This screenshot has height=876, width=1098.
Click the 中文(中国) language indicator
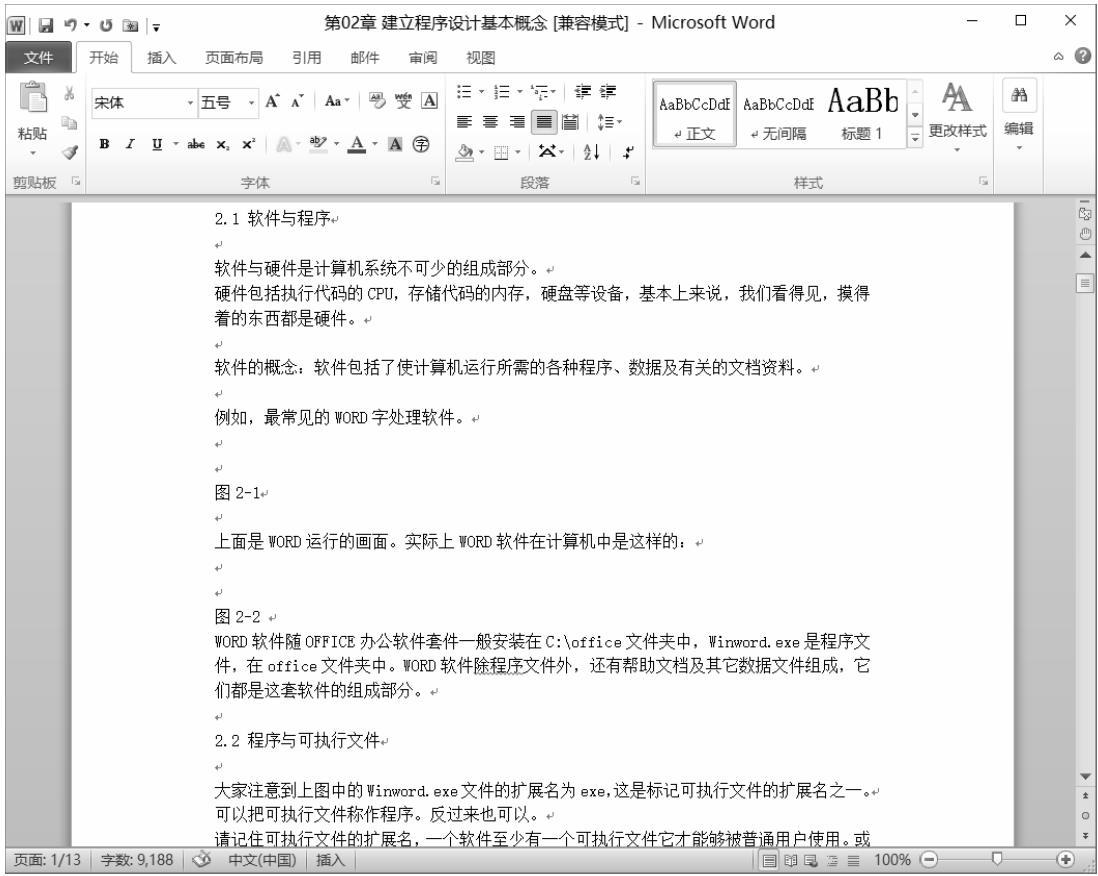[x=263, y=860]
